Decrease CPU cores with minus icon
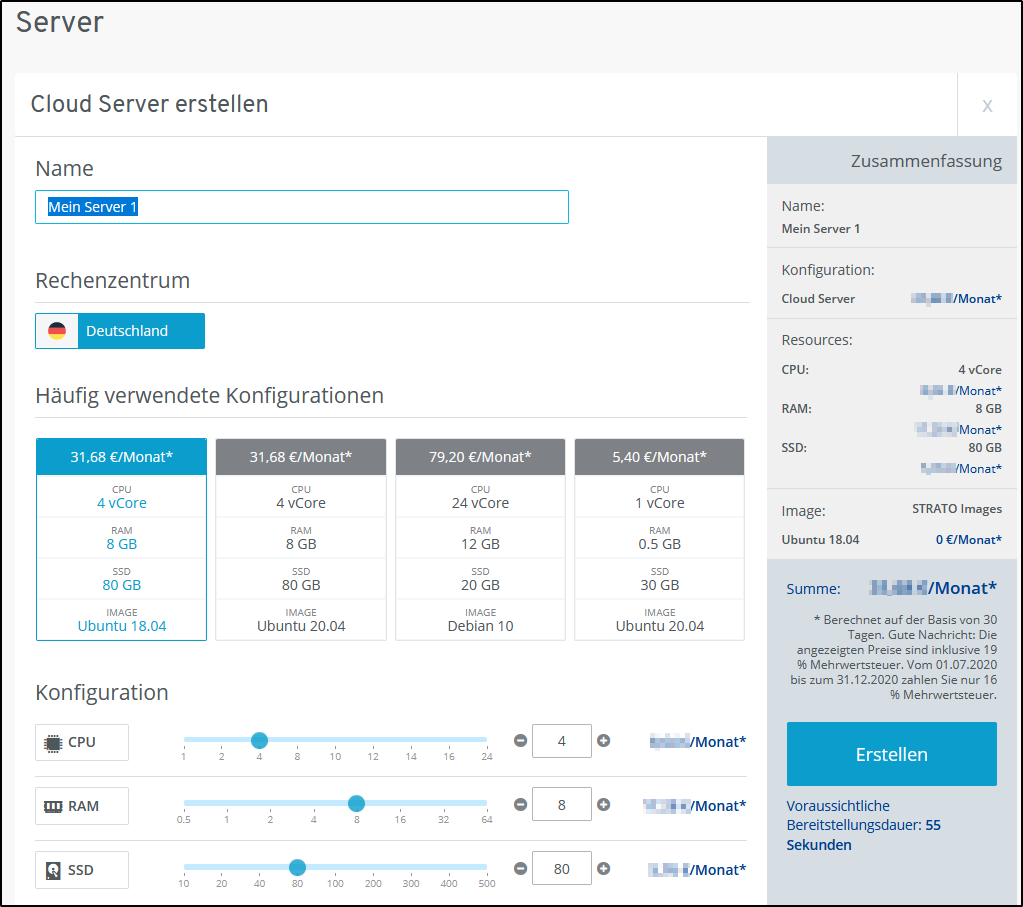This screenshot has width=1023, height=907. (x=520, y=741)
